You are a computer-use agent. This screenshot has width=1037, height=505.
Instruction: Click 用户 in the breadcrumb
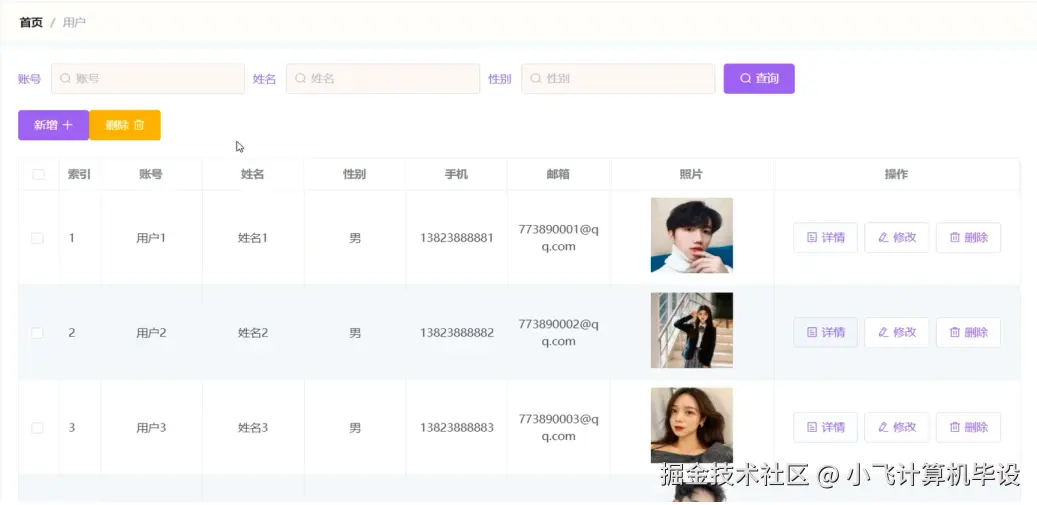click(74, 22)
